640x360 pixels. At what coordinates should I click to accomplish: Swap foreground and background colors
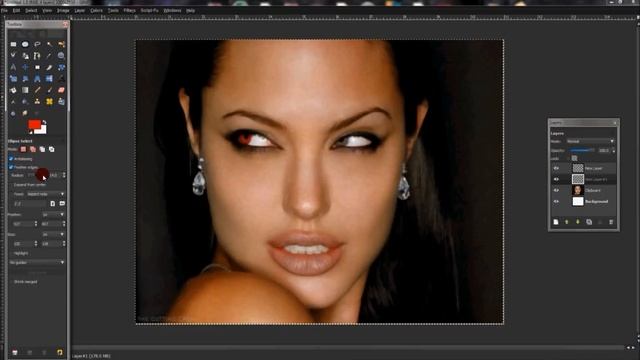click(x=45, y=122)
